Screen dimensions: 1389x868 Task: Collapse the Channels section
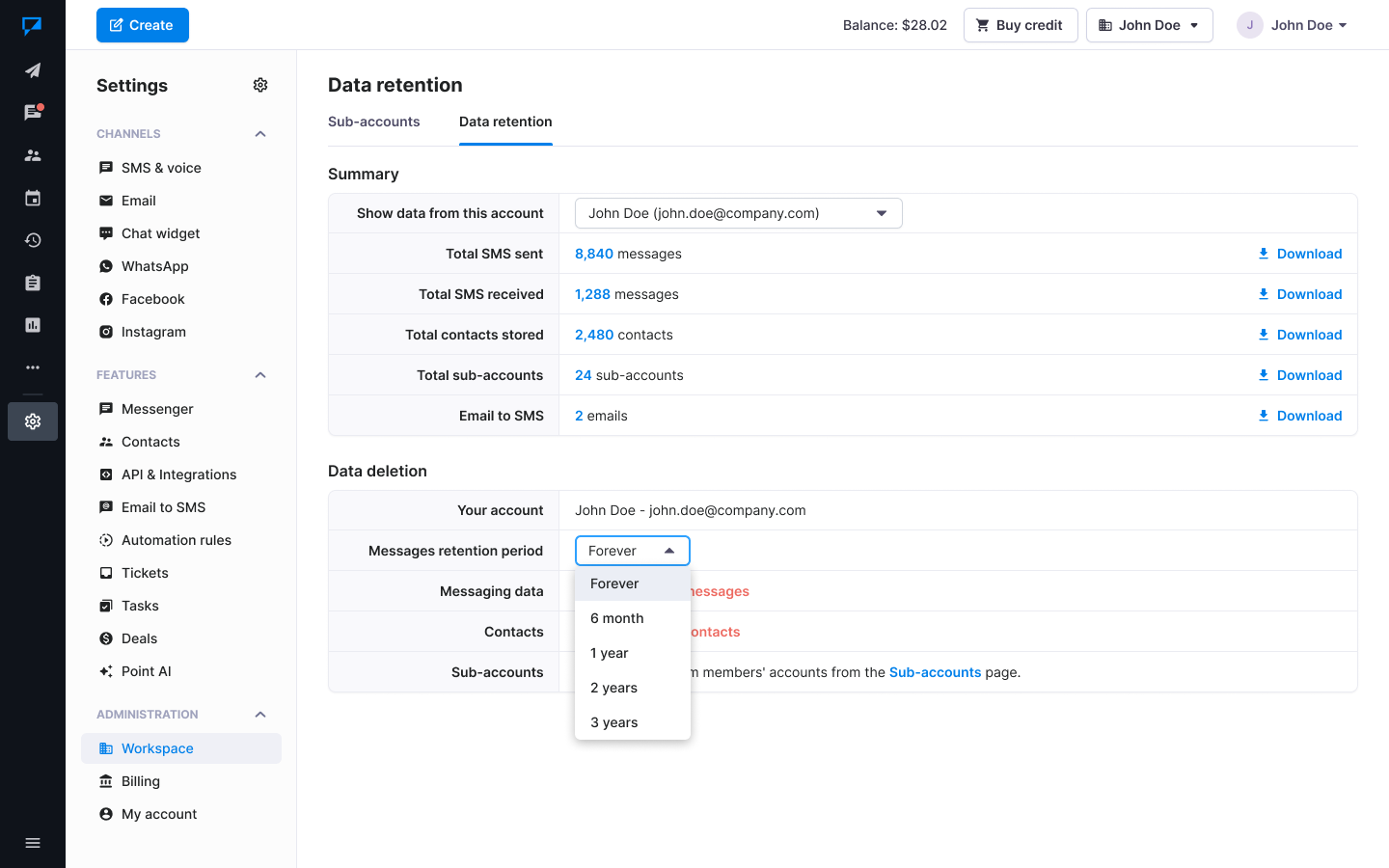tap(260, 134)
